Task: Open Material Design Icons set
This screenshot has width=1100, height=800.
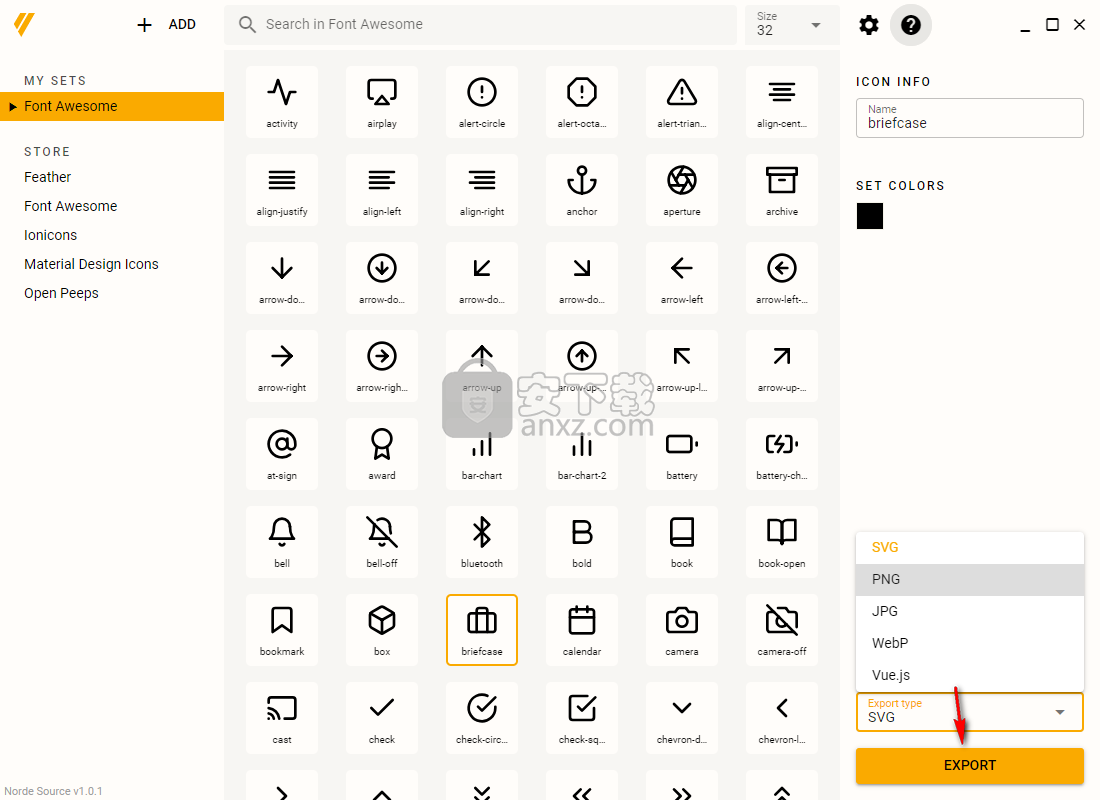Action: click(91, 265)
